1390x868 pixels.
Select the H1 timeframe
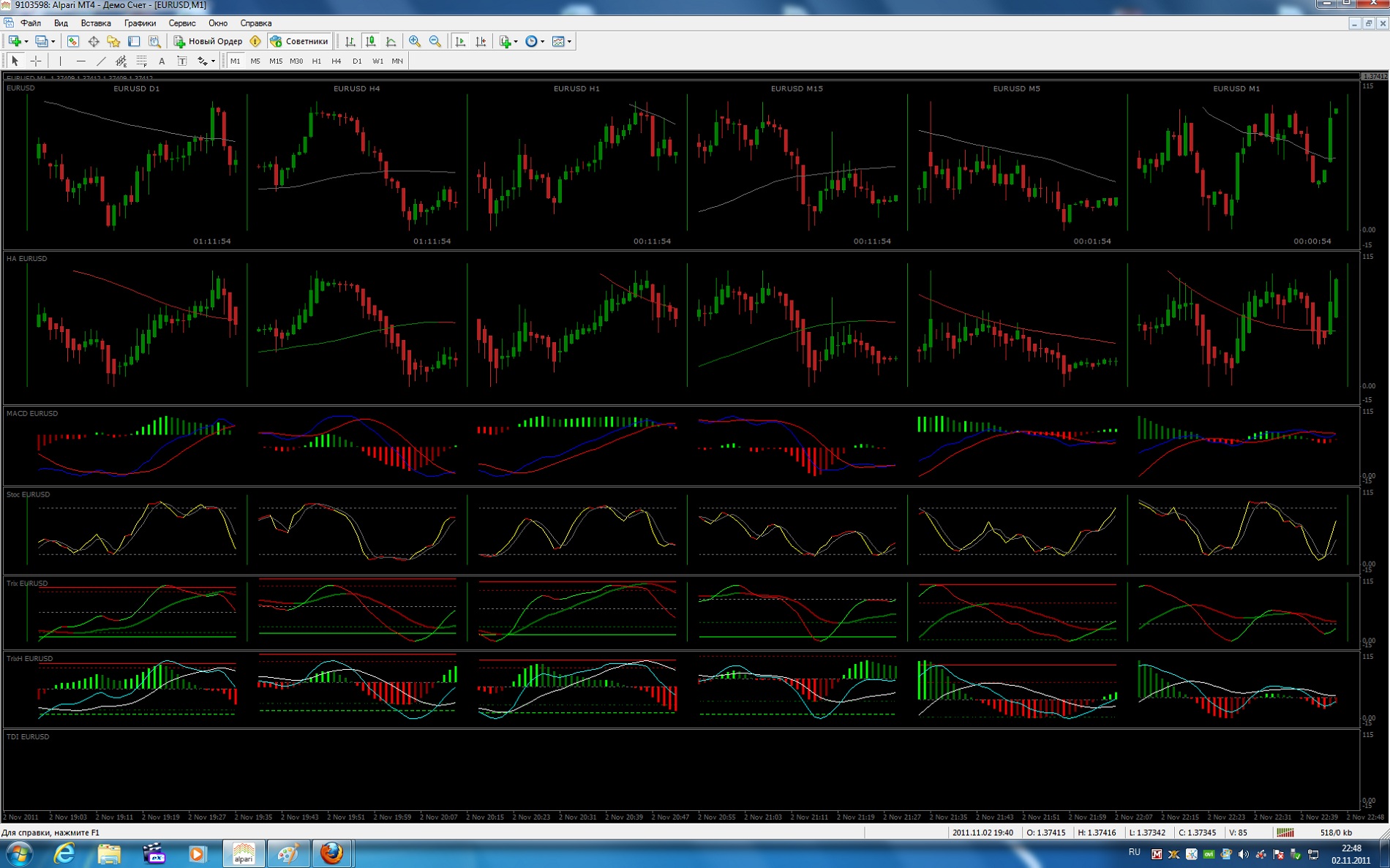coord(317,61)
